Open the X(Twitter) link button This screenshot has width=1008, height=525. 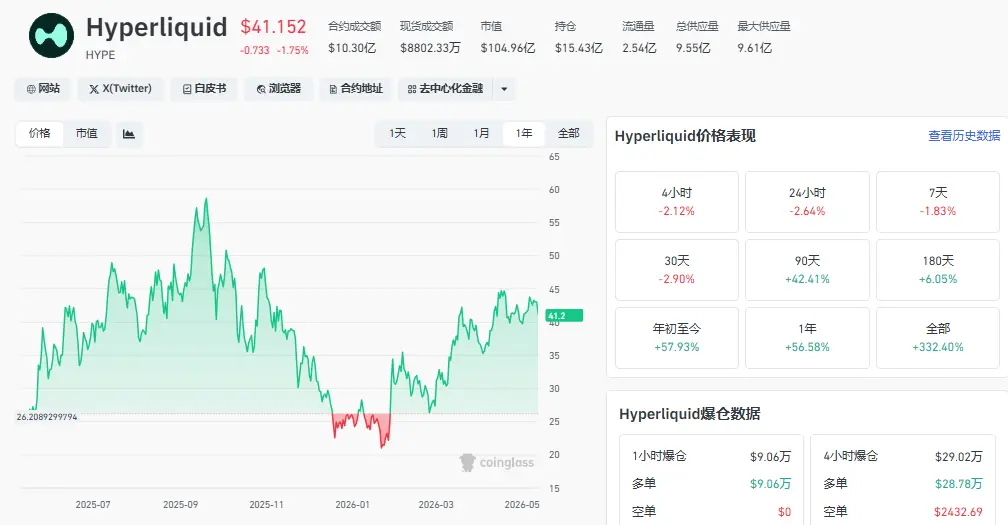(x=121, y=89)
